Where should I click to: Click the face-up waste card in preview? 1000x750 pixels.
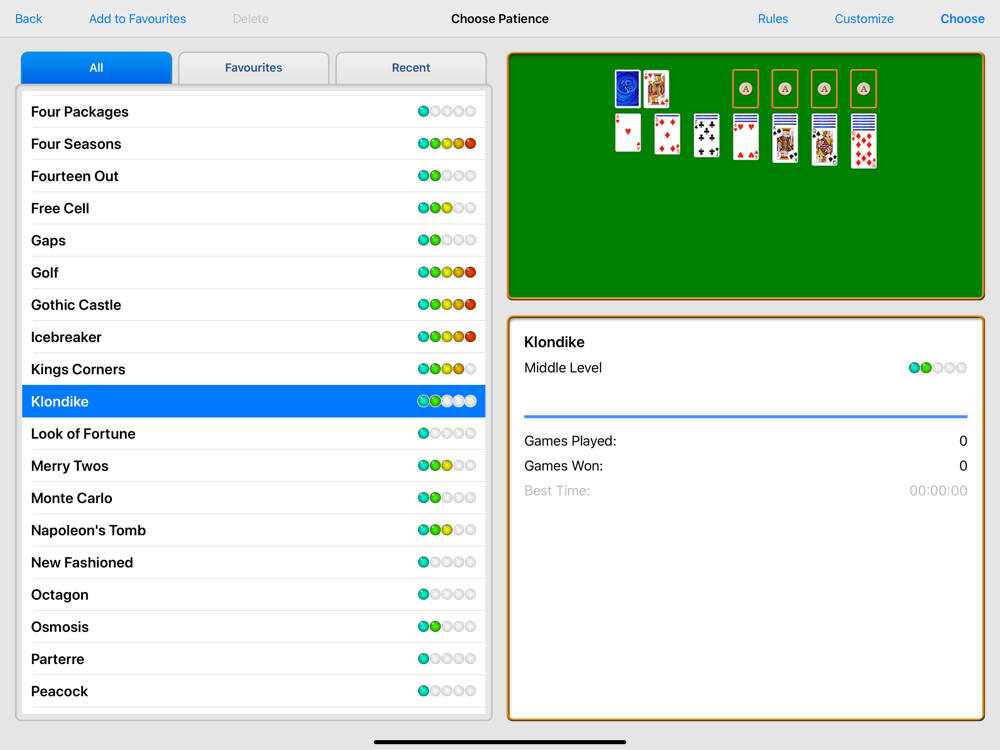click(657, 88)
